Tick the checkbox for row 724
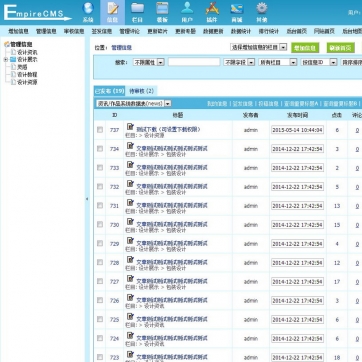This screenshot has height=362, width=362. (100, 339)
